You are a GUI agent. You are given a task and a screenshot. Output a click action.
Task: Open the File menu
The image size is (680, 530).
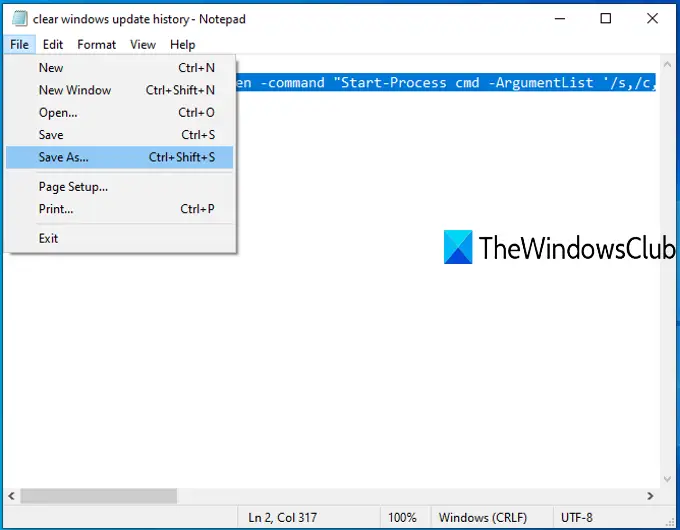(x=20, y=45)
